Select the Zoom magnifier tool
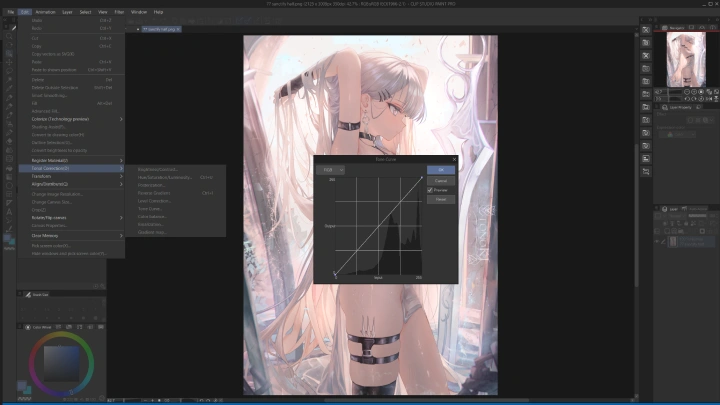 (x=9, y=36)
